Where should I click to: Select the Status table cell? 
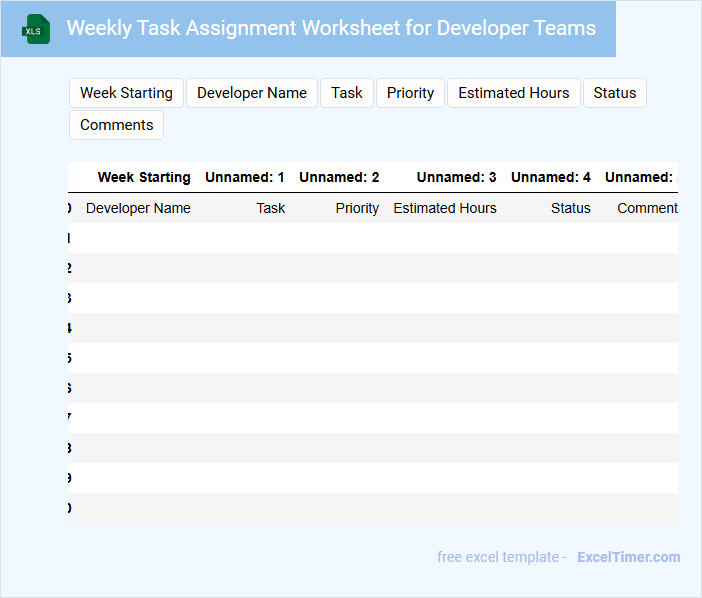[570, 208]
